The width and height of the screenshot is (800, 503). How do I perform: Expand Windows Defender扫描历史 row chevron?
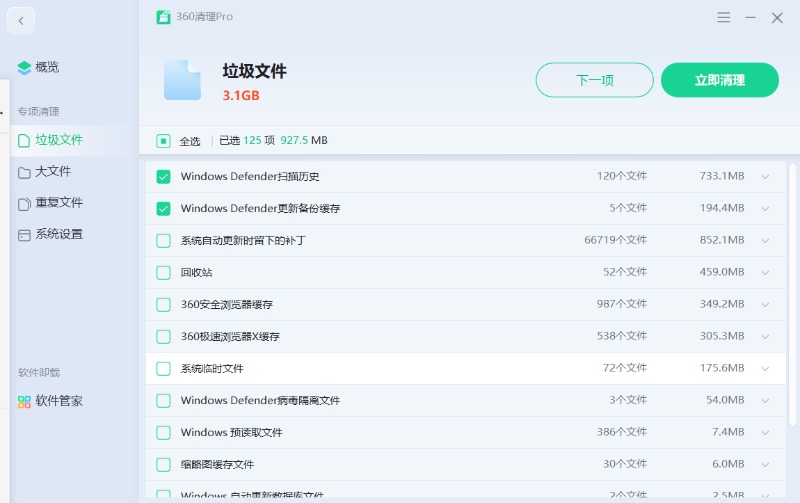coord(765,177)
